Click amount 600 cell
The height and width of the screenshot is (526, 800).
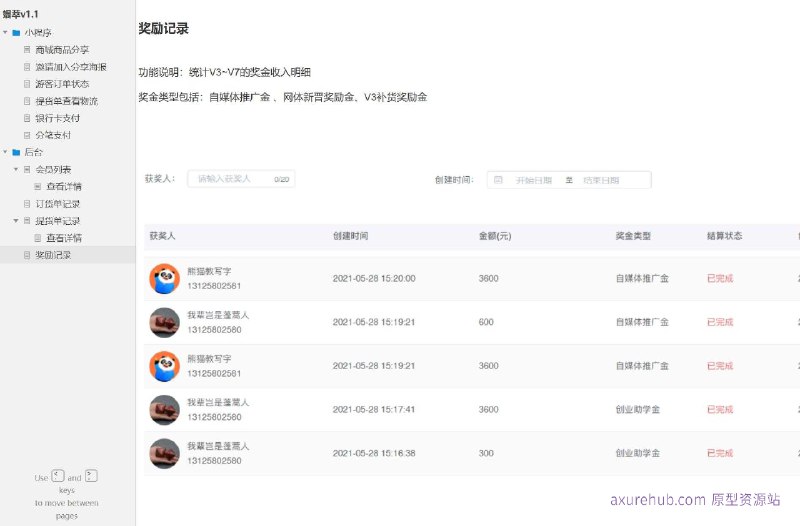pyautogui.click(x=486, y=322)
